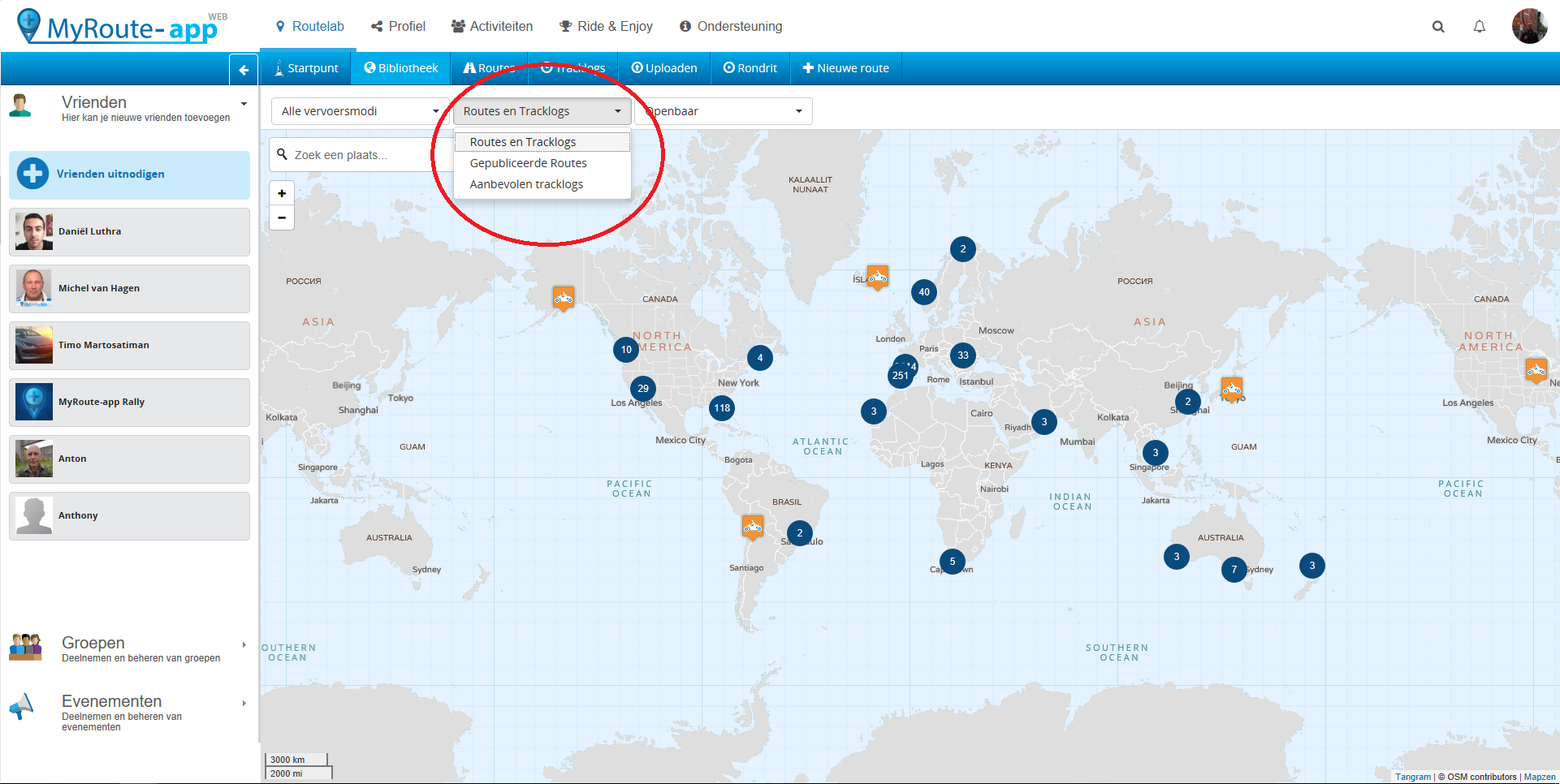Switch to Bibliotheek tab
Viewport: 1560px width, 784px height.
401,68
